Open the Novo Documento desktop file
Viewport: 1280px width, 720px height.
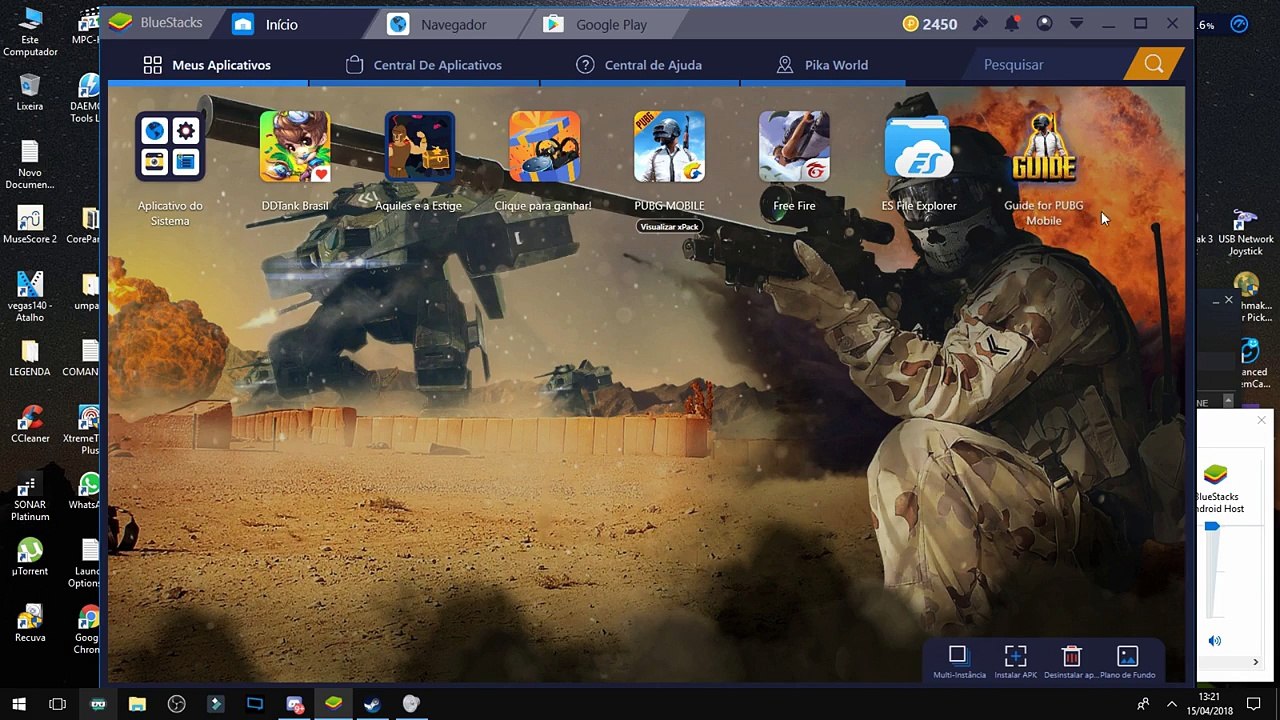coord(30,165)
